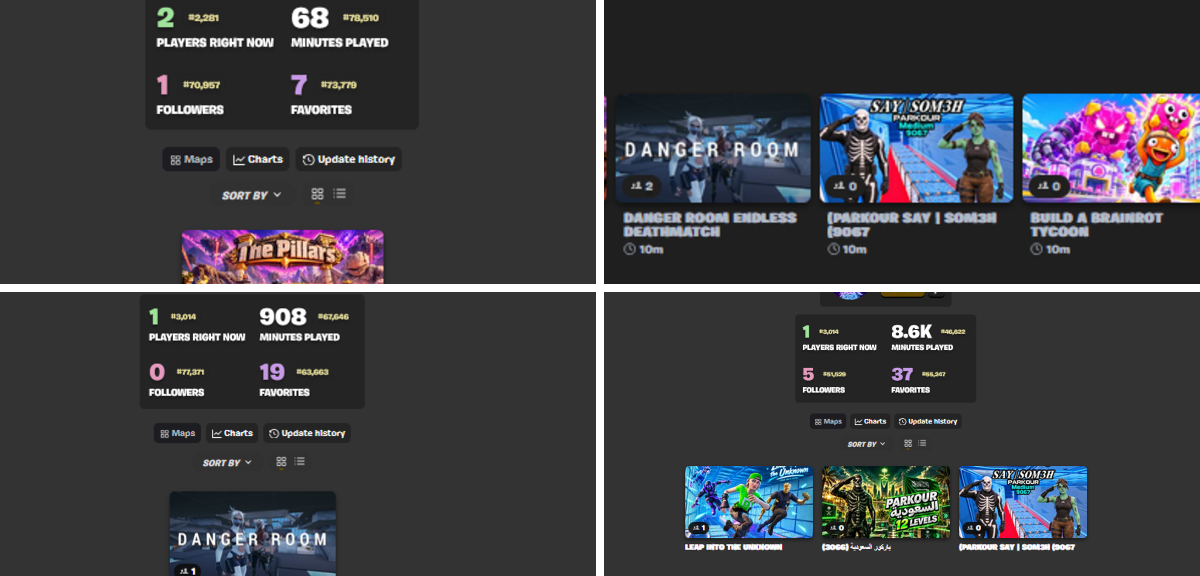Open the (3066) Arabic parkour title link
Viewport: 1200px width, 576px height.
[x=856, y=547]
